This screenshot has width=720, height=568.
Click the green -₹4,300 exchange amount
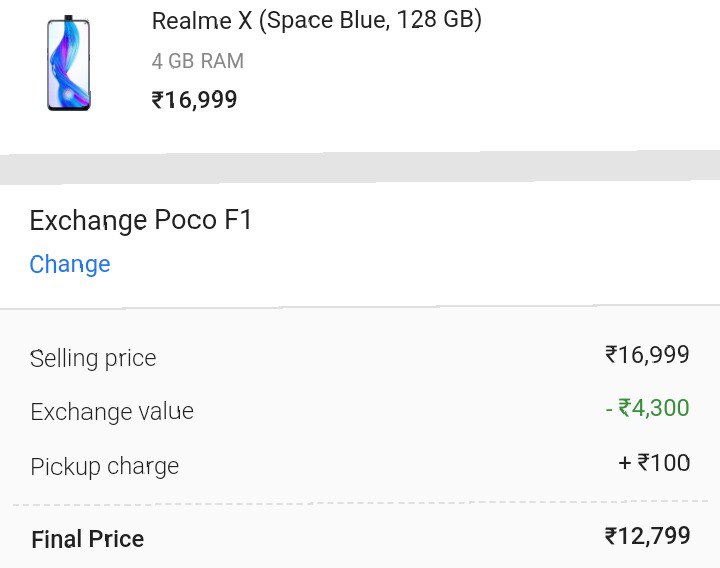(x=647, y=408)
